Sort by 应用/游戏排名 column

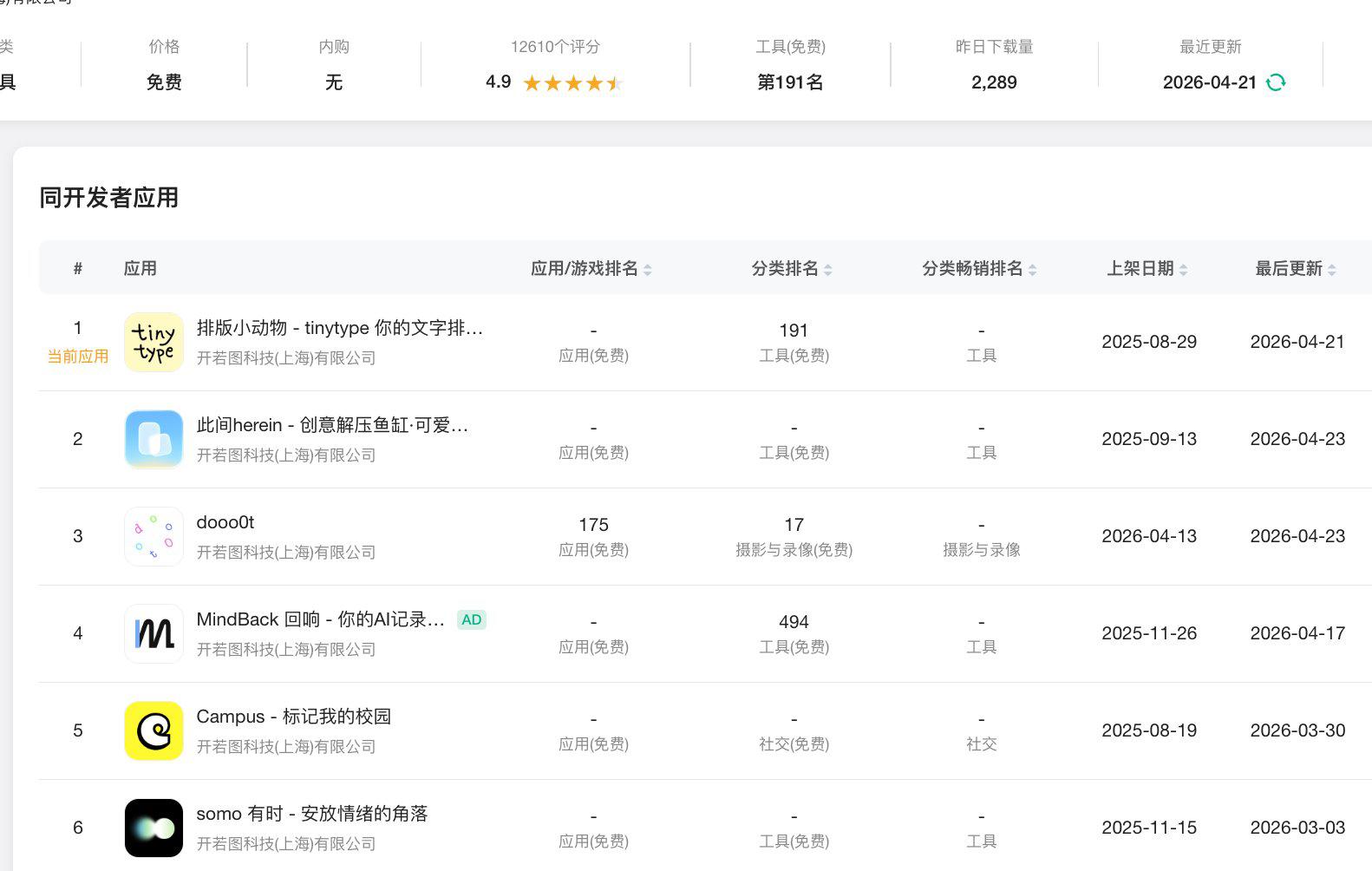click(x=591, y=269)
